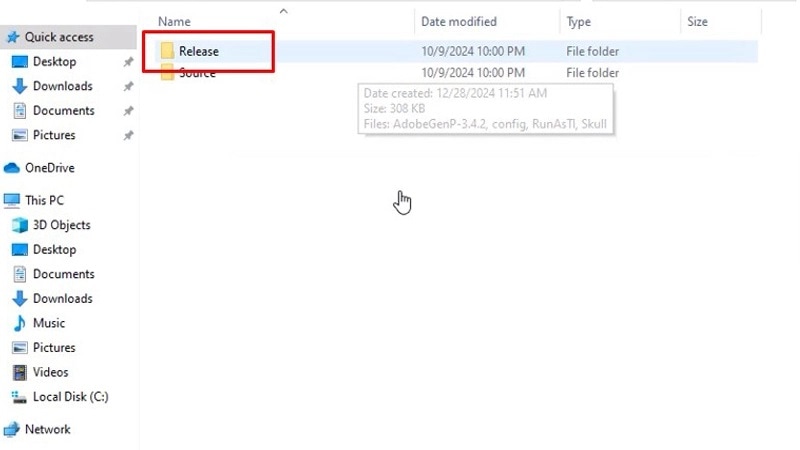Open Local Disk (C:)

coord(71,397)
